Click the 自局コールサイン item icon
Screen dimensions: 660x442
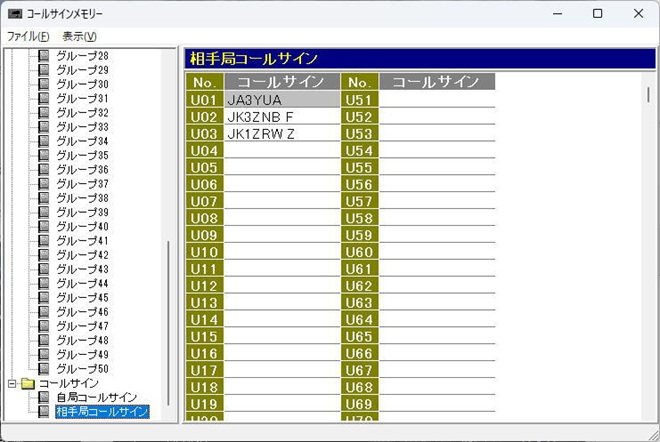[x=44, y=397]
